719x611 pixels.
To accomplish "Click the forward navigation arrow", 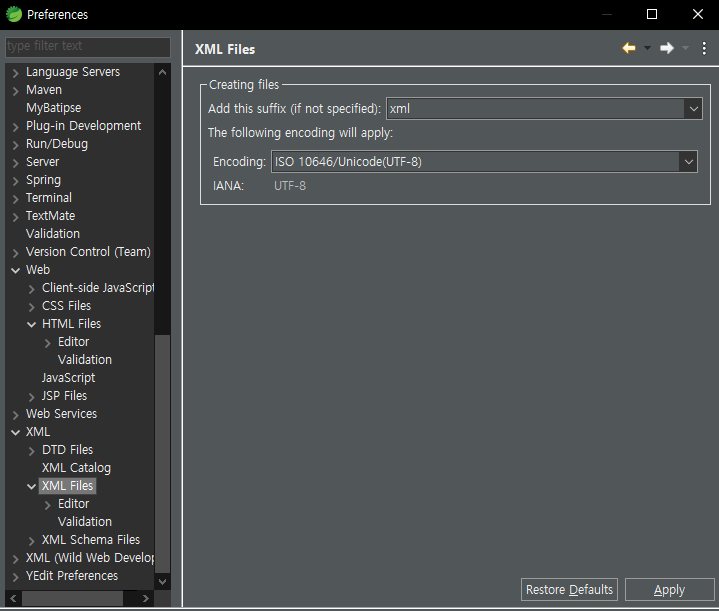I will click(x=667, y=48).
